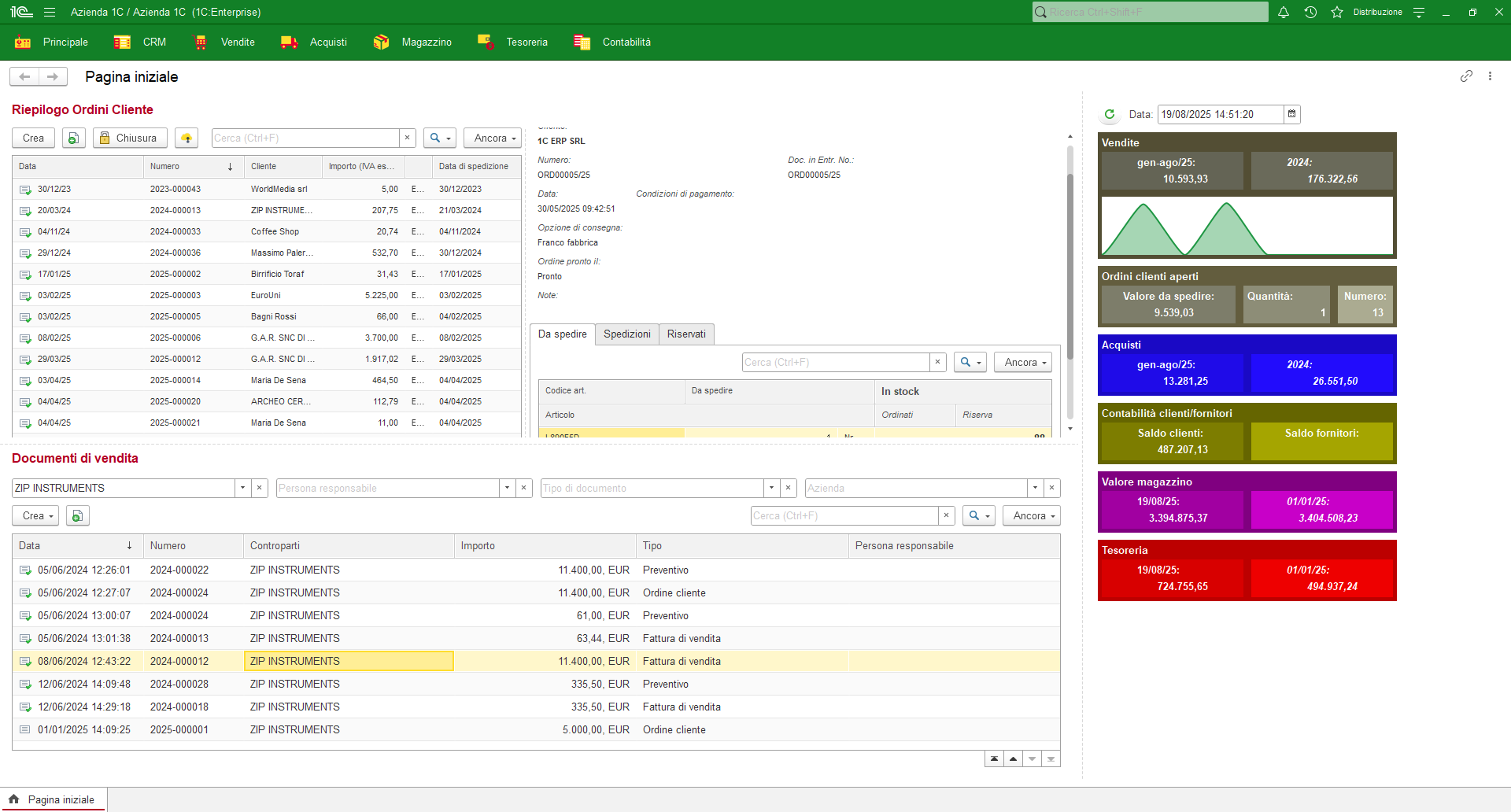Select order 2025-000003 EuroUni row

(267, 295)
